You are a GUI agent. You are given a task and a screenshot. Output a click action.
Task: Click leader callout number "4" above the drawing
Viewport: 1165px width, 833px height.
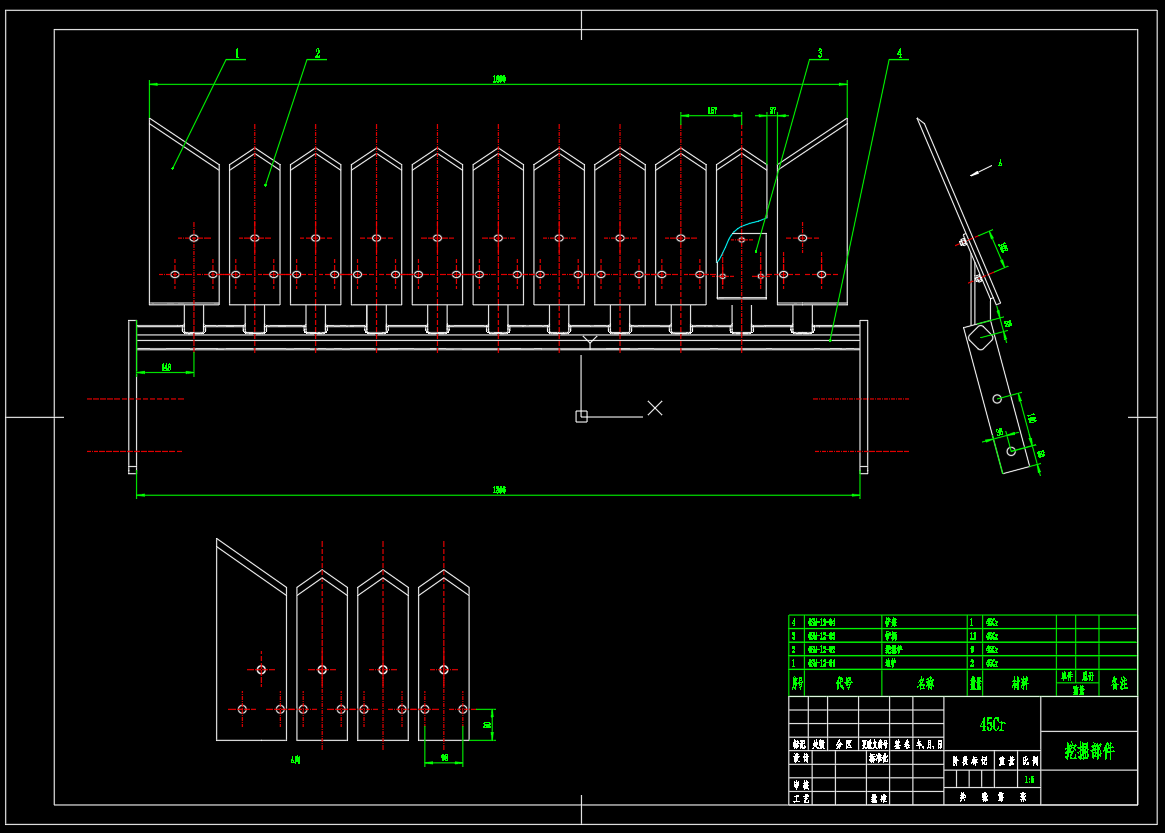pos(899,54)
